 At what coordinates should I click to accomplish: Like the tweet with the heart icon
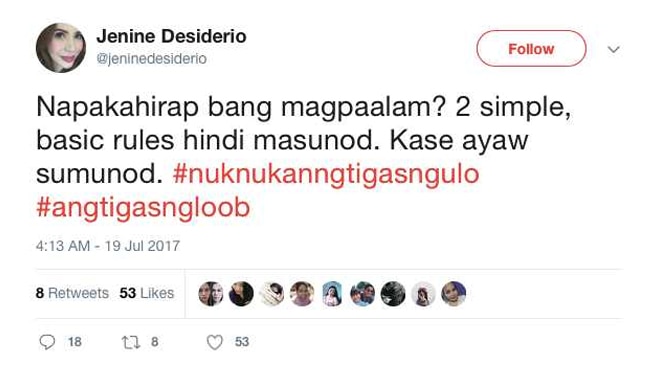[215, 342]
